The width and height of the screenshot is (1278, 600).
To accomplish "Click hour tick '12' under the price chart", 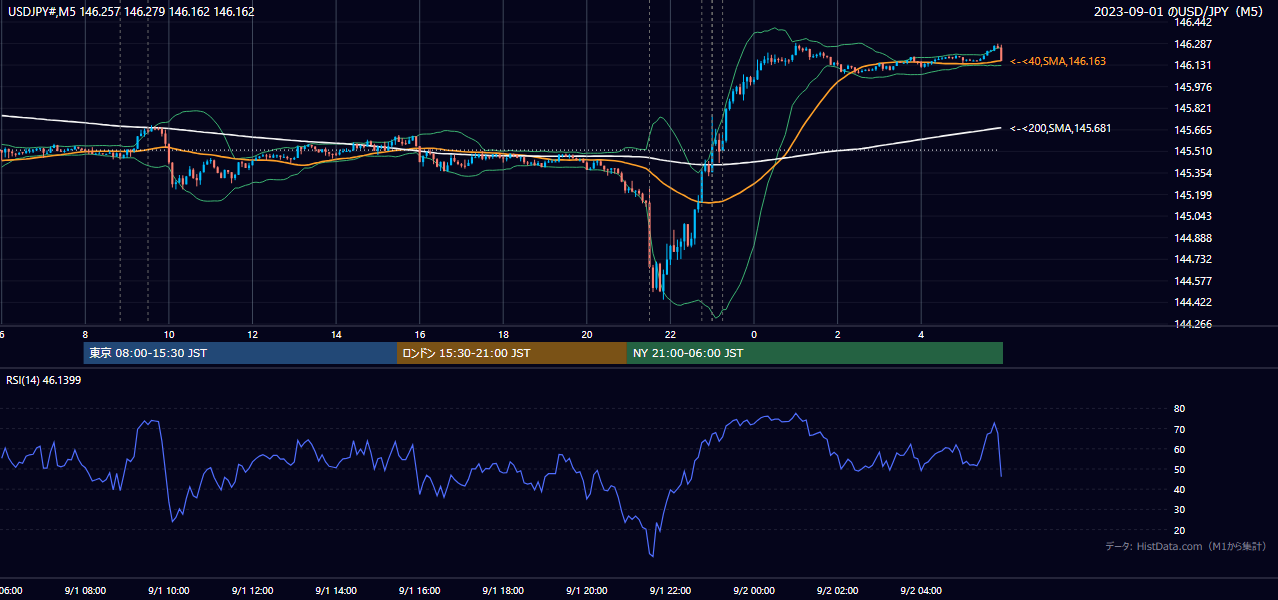I will (x=252, y=335).
